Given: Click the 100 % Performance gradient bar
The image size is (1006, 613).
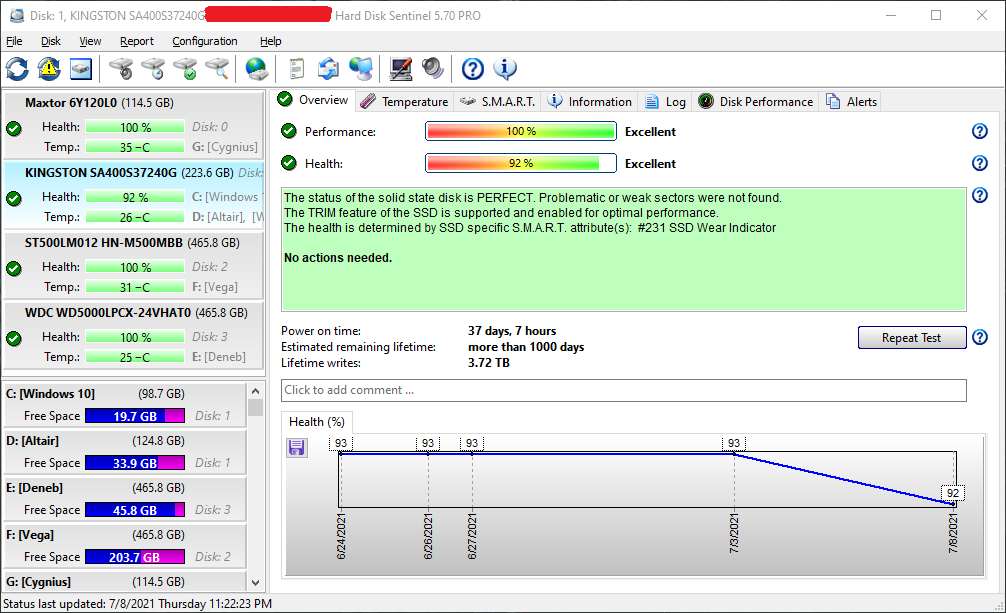Looking at the screenshot, I should tap(521, 131).
